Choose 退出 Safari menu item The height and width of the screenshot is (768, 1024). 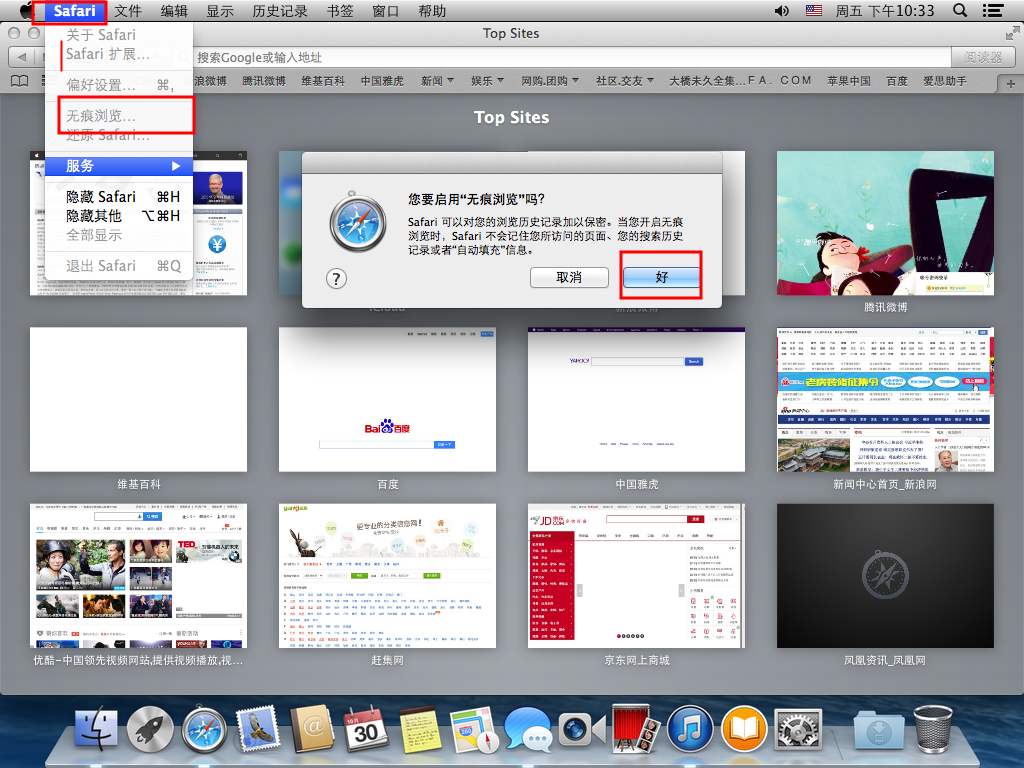[119, 266]
